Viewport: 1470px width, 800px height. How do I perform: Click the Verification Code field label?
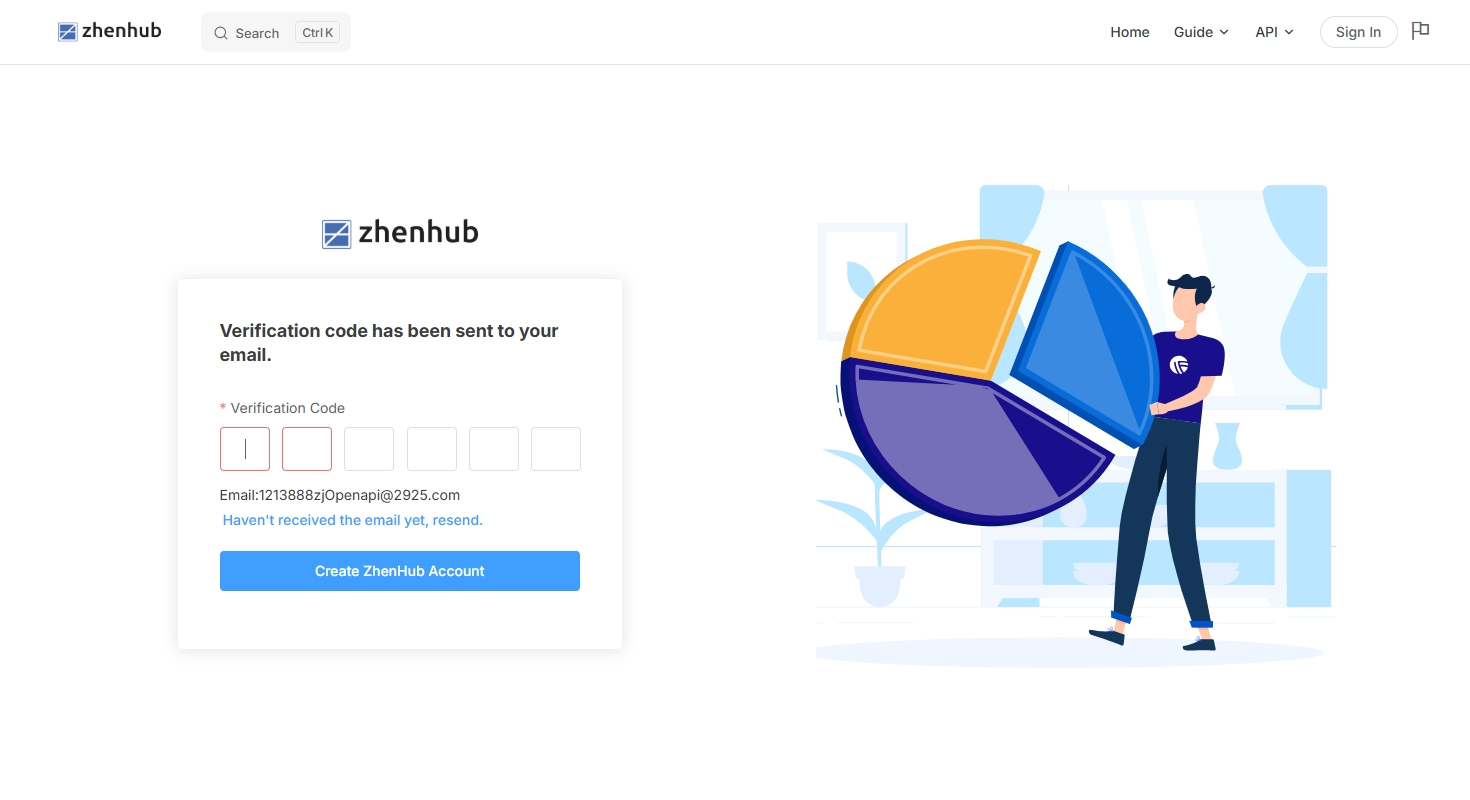click(288, 408)
